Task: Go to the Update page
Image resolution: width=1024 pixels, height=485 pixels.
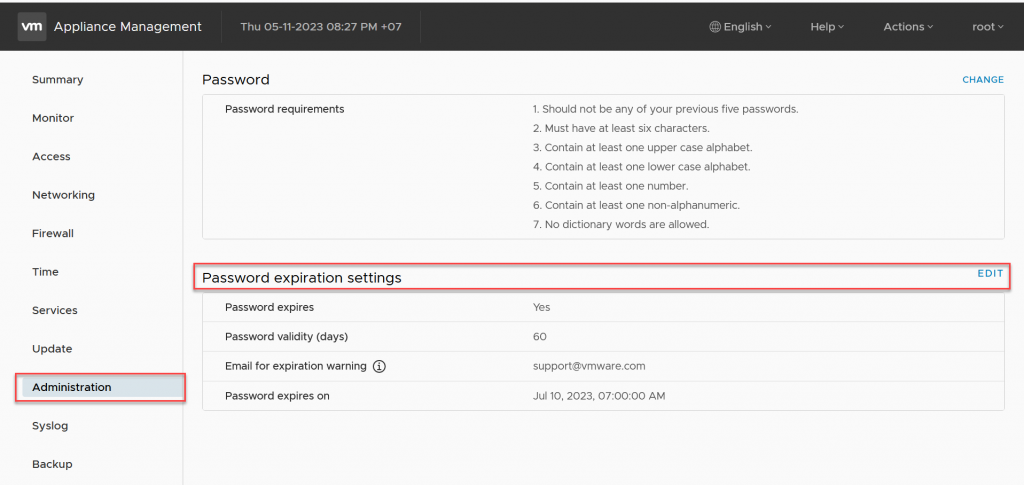Action: point(52,349)
